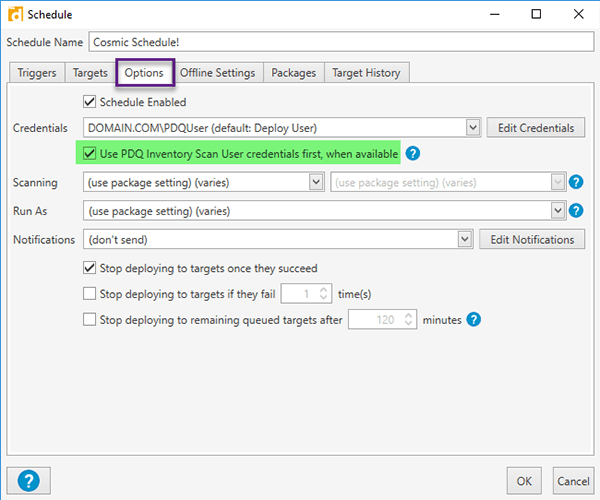The height and width of the screenshot is (500, 600).
Task: Enable Stop deploying to targets if they fail
Action: tap(91, 294)
